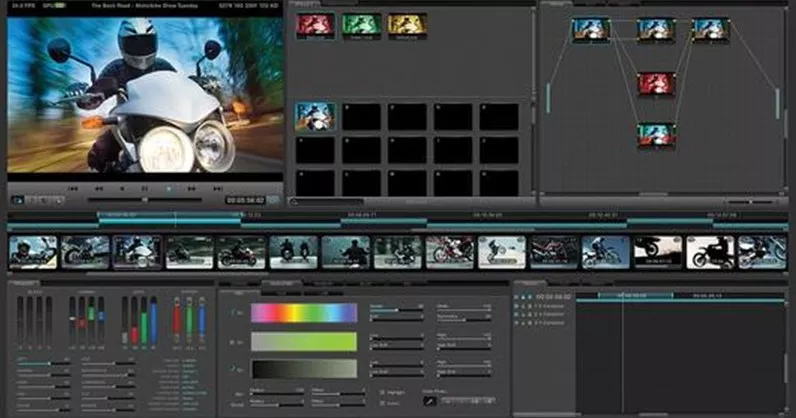This screenshot has width=796, height=418.
Task: Toggle visibility icon of first keyframe track
Action: [x=517, y=307]
